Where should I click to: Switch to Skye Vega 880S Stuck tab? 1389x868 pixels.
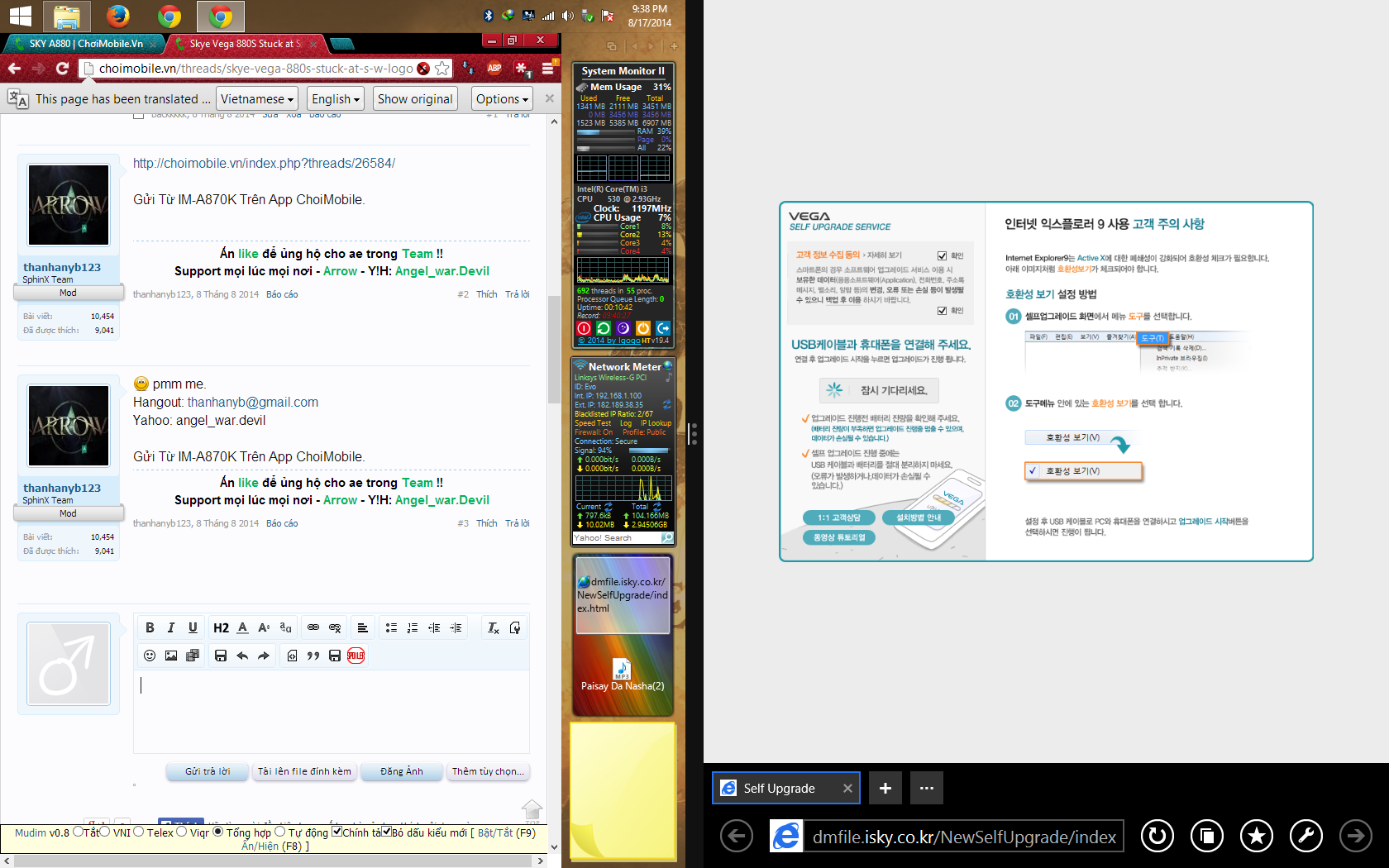coord(245,44)
